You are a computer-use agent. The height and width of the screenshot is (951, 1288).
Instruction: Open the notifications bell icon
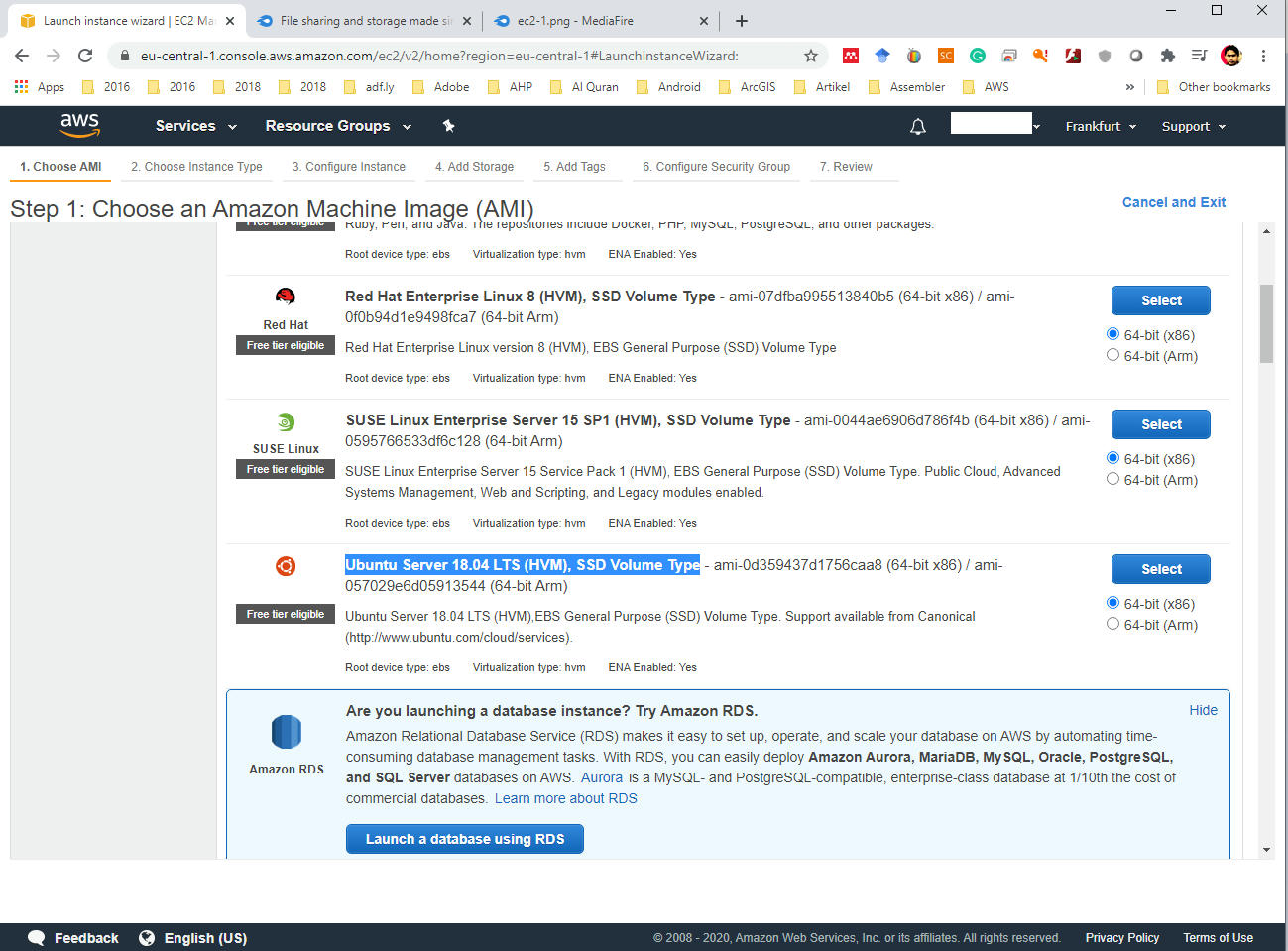coord(917,126)
